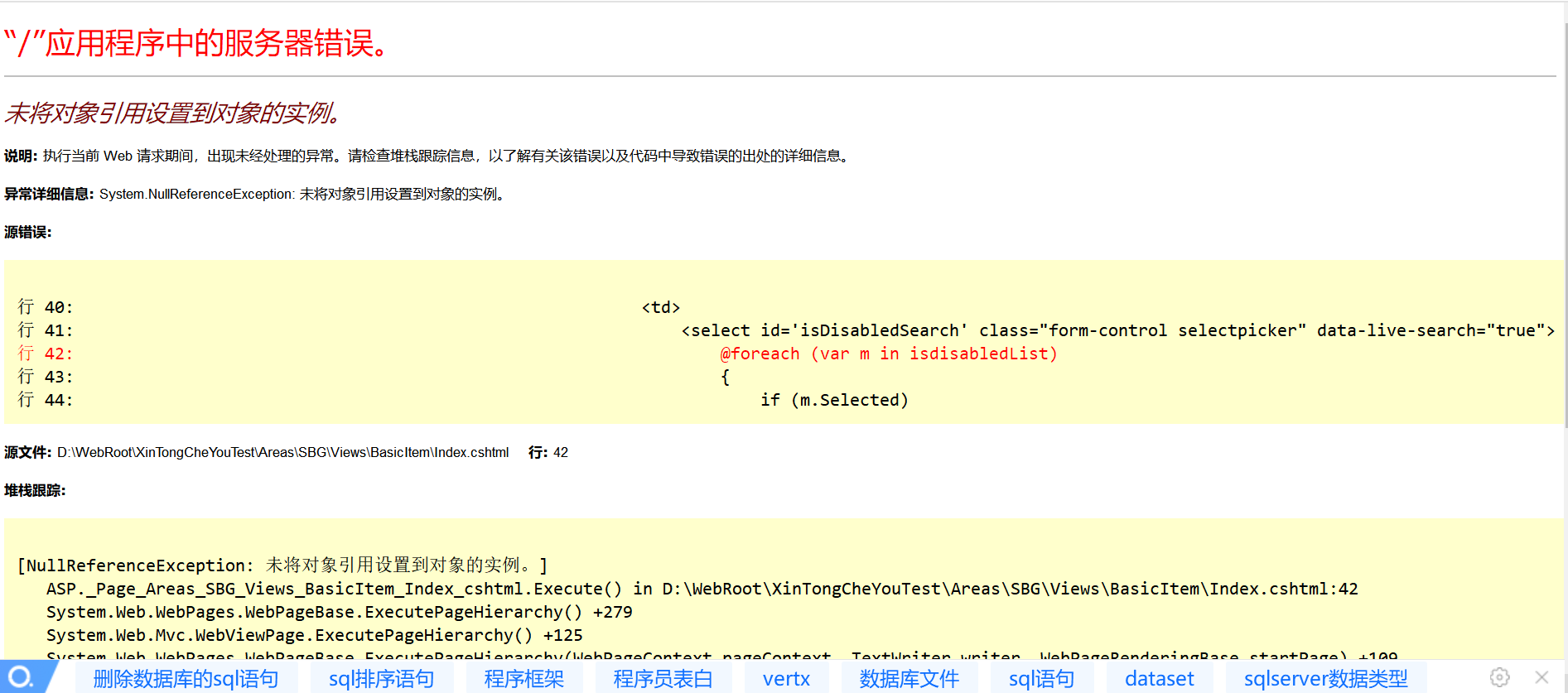1568x693 pixels.
Task: Open the 'sqlserver数据类型' suggestion
Action: click(x=1325, y=679)
